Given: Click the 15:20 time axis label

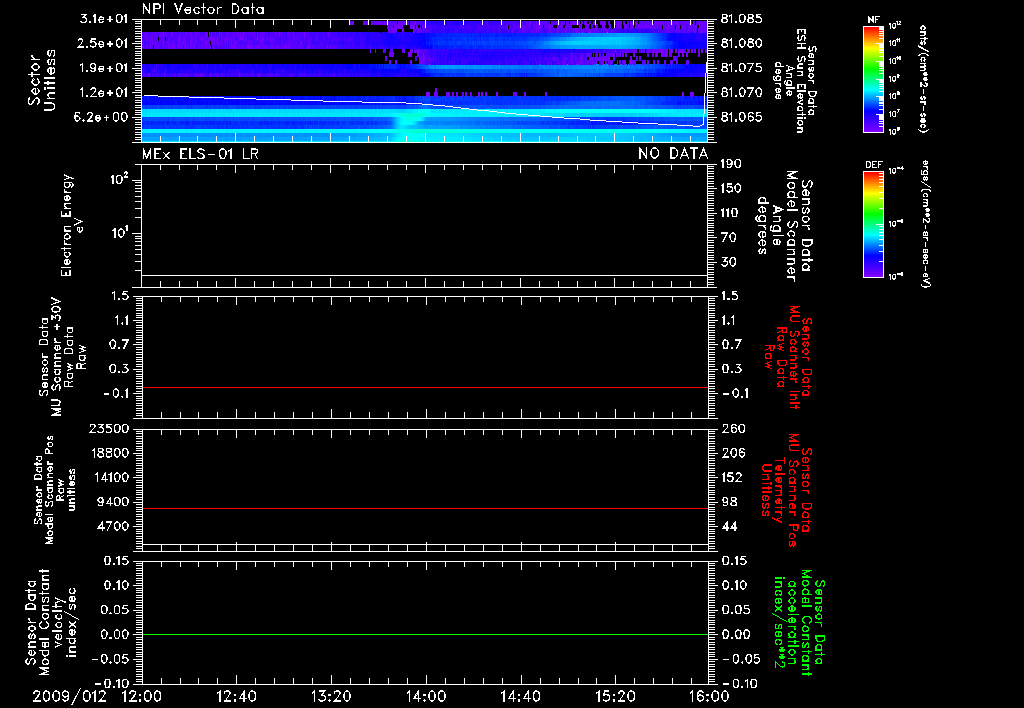Looking at the screenshot, I should [615, 696].
